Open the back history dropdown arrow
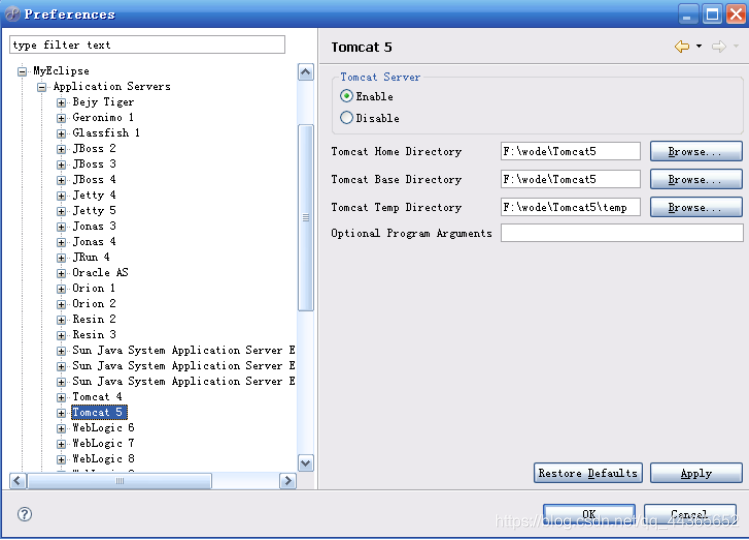This screenshot has height=540, width=749. coord(699,46)
